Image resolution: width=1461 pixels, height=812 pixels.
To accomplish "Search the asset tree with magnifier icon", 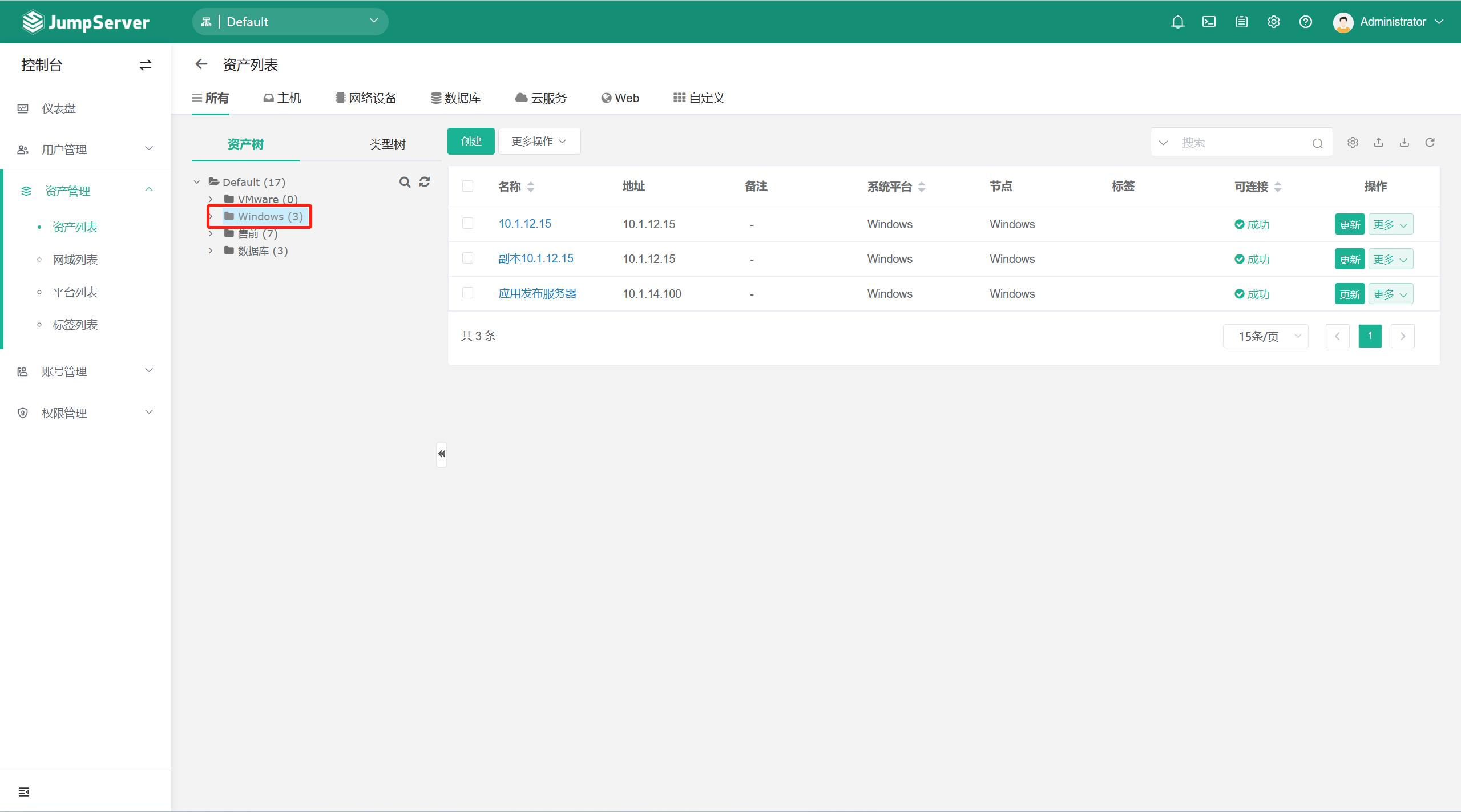I will [x=405, y=182].
